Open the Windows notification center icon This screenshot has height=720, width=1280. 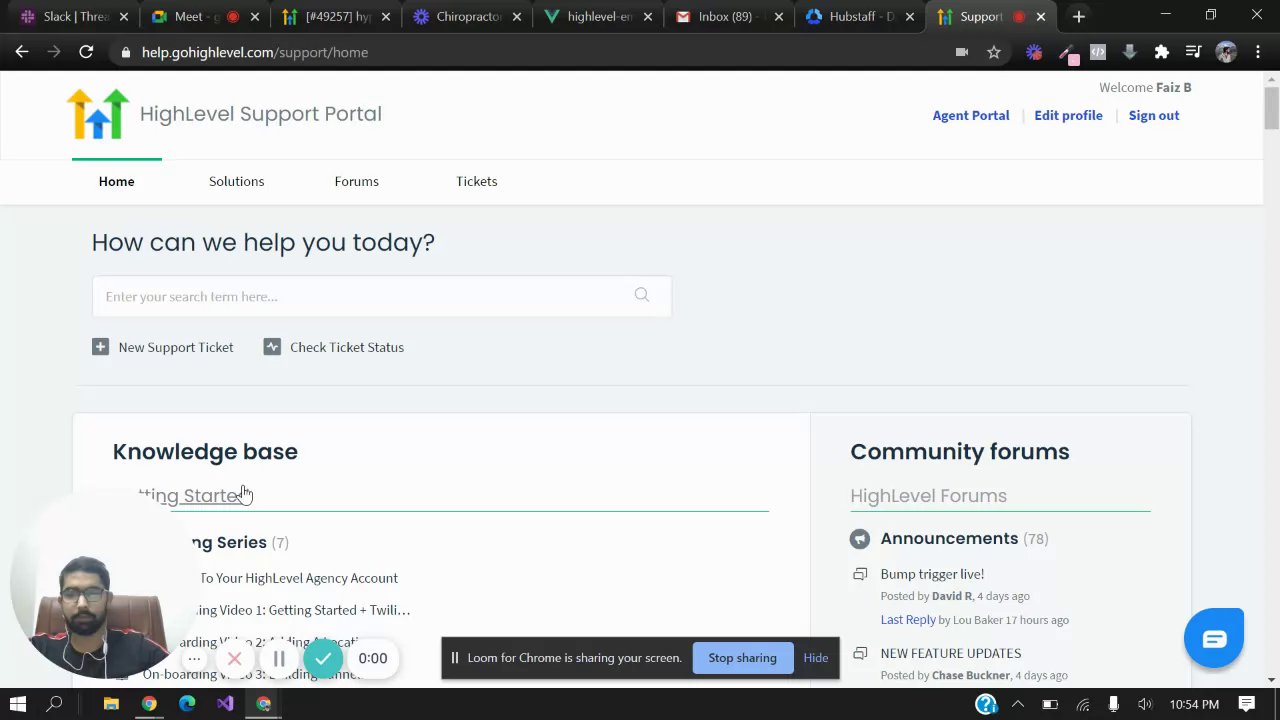coord(1246,704)
